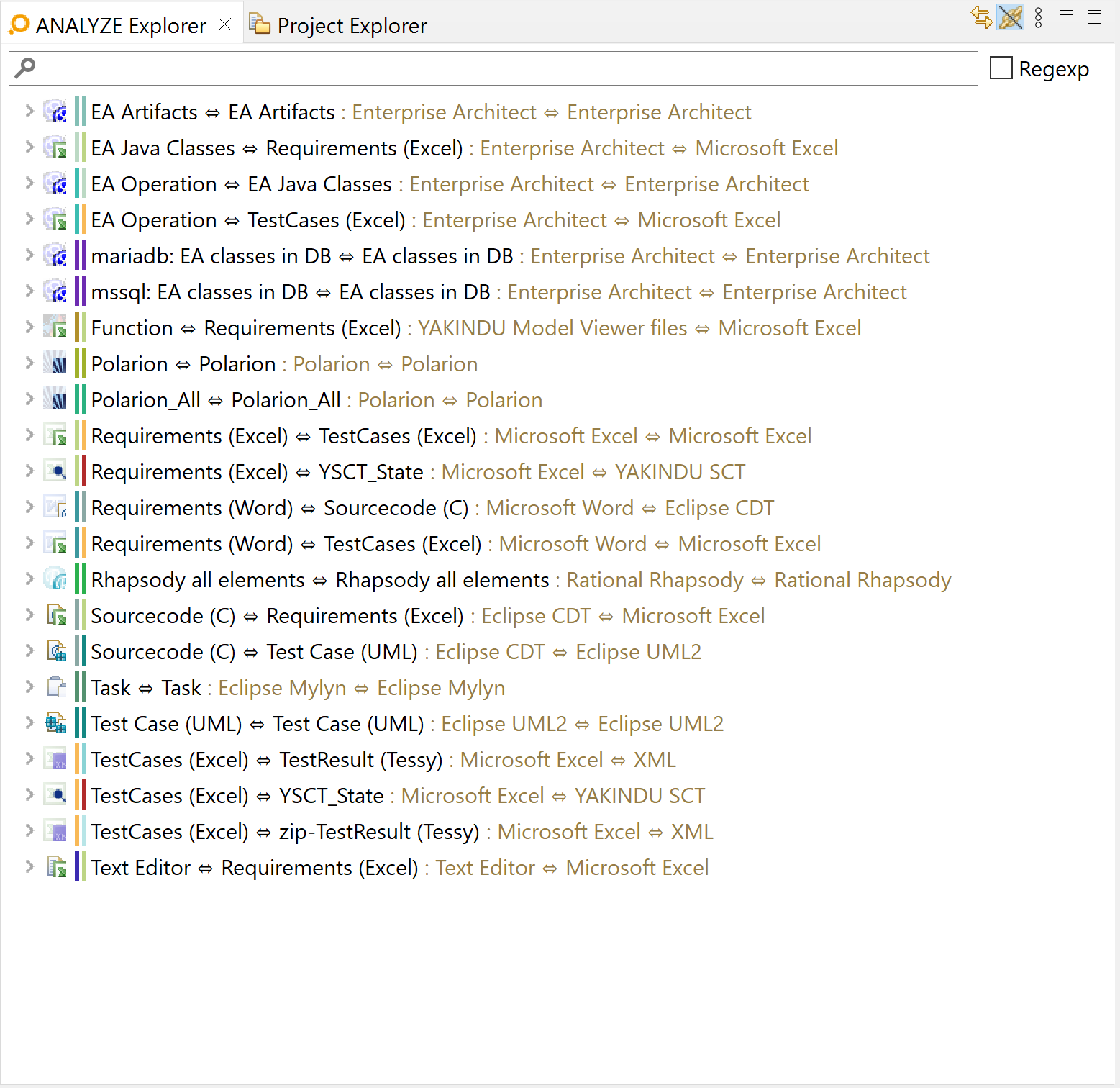
Task: Select 'TestCases (Excel) ⇔ YSCT_State' row text
Action: click(x=237, y=796)
